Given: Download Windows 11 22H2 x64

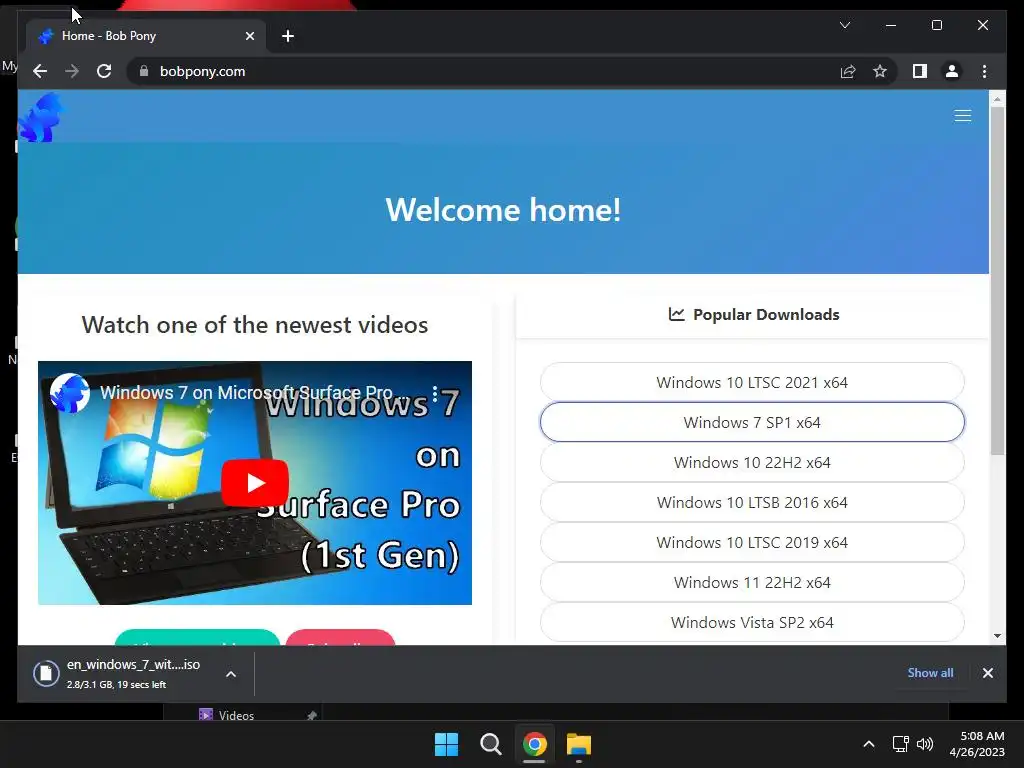Looking at the screenshot, I should (752, 582).
